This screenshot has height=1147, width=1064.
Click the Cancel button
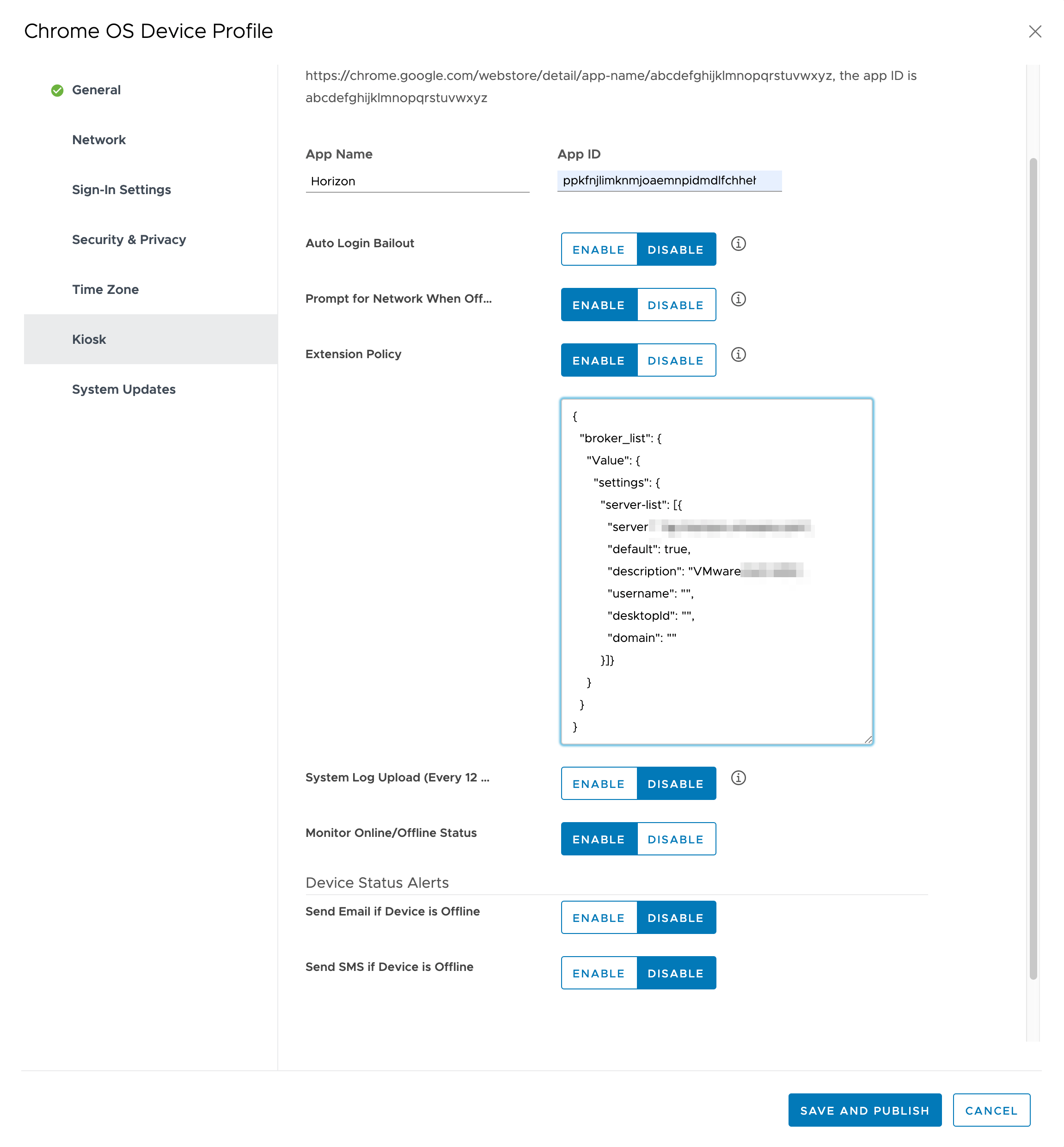click(x=991, y=1110)
